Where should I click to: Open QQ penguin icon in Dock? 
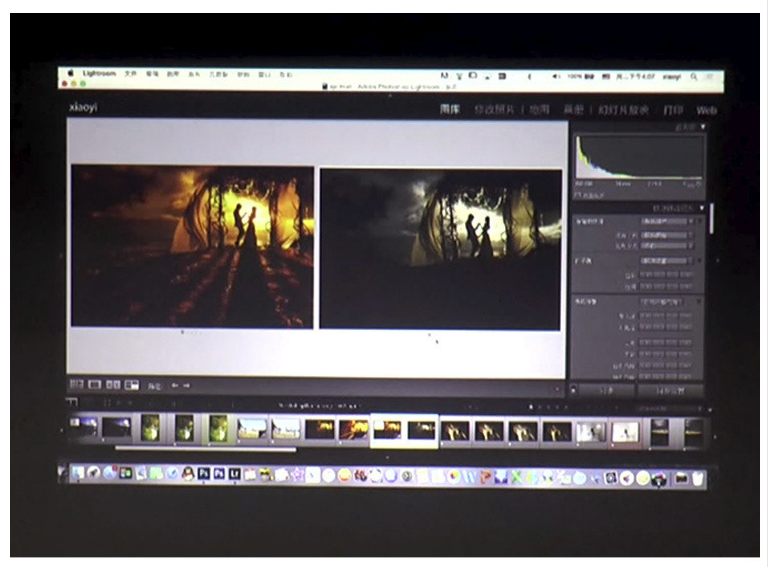(188, 473)
